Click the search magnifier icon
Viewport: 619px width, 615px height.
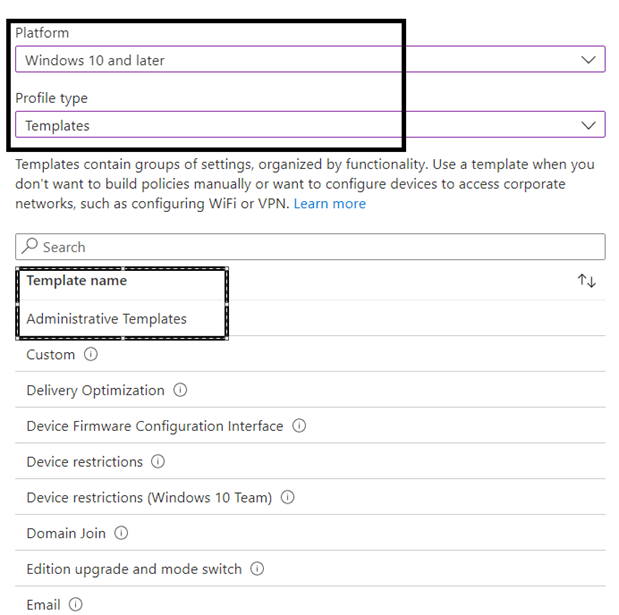(30, 247)
